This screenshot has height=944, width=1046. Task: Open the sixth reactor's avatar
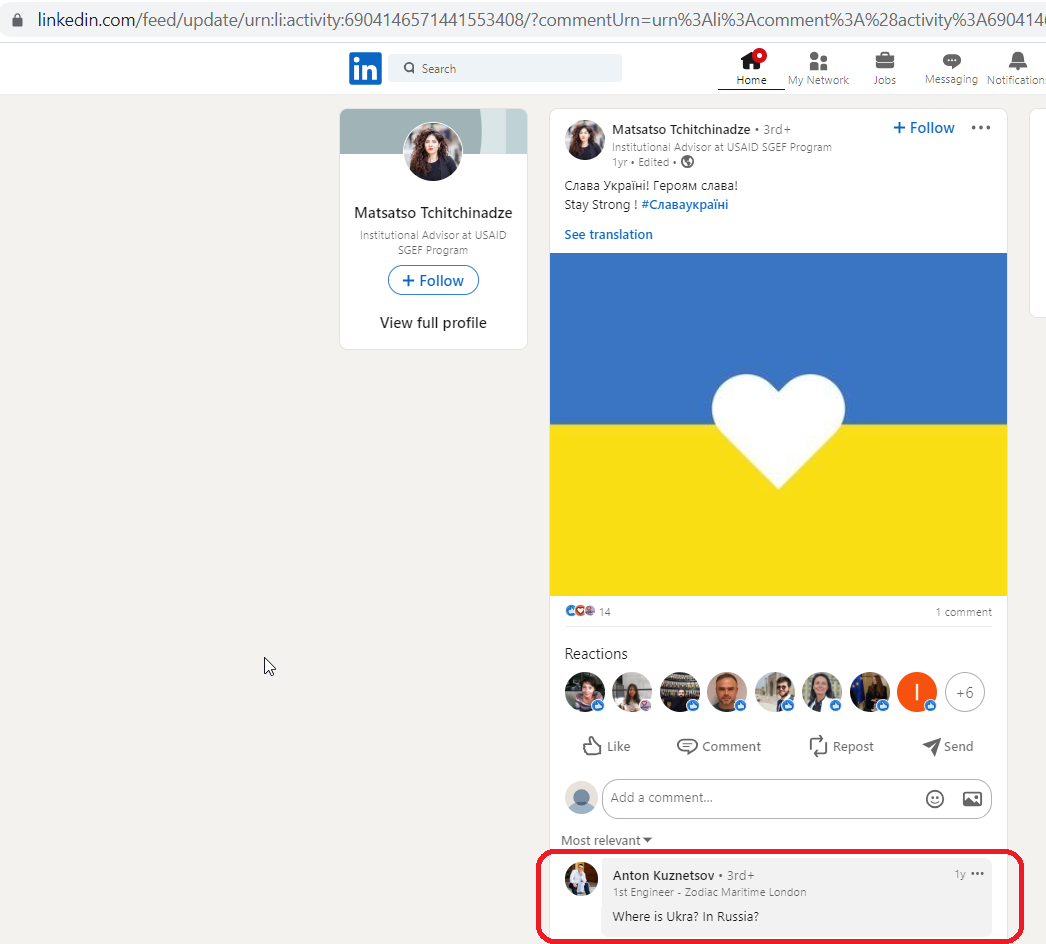tap(822, 692)
